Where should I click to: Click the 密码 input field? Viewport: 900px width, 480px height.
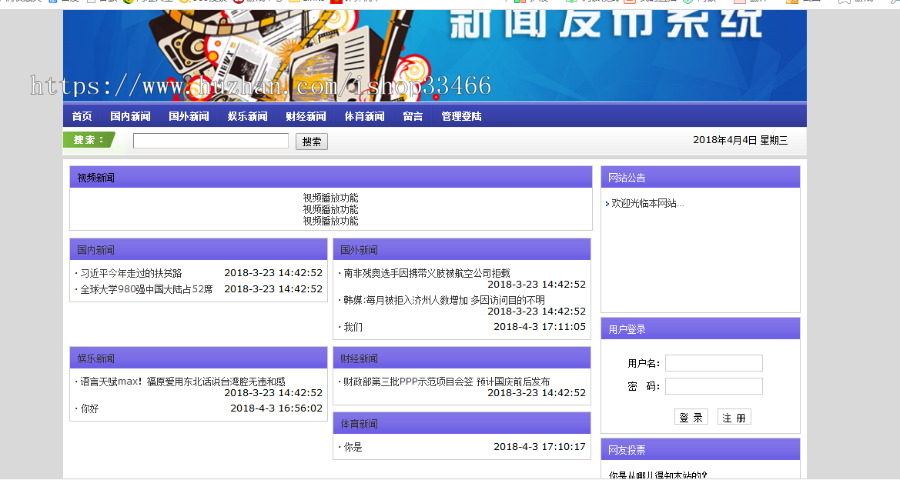(714, 386)
